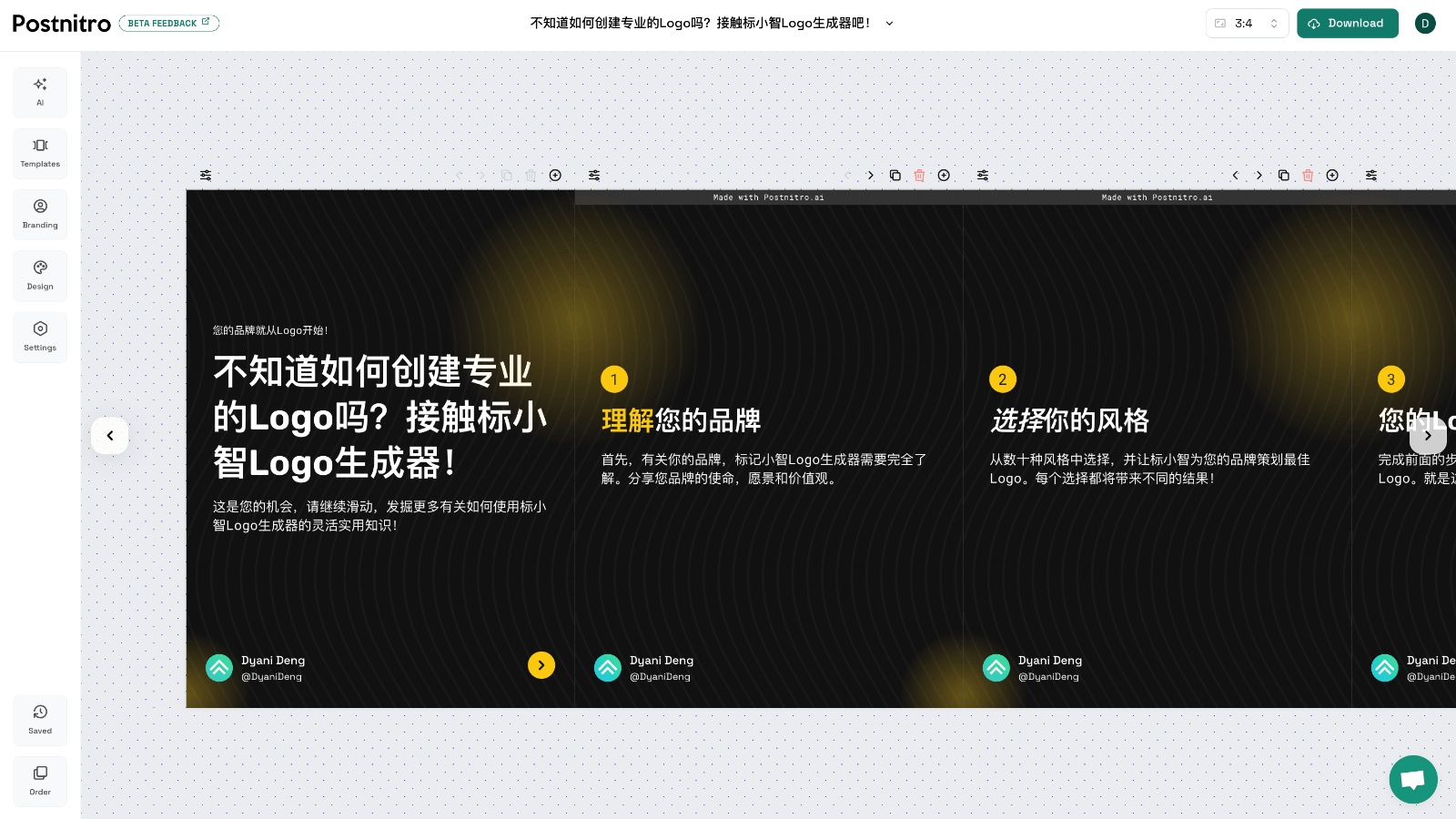Open the Beta Feedback link
Screen dimensions: 1456x819
point(169,23)
